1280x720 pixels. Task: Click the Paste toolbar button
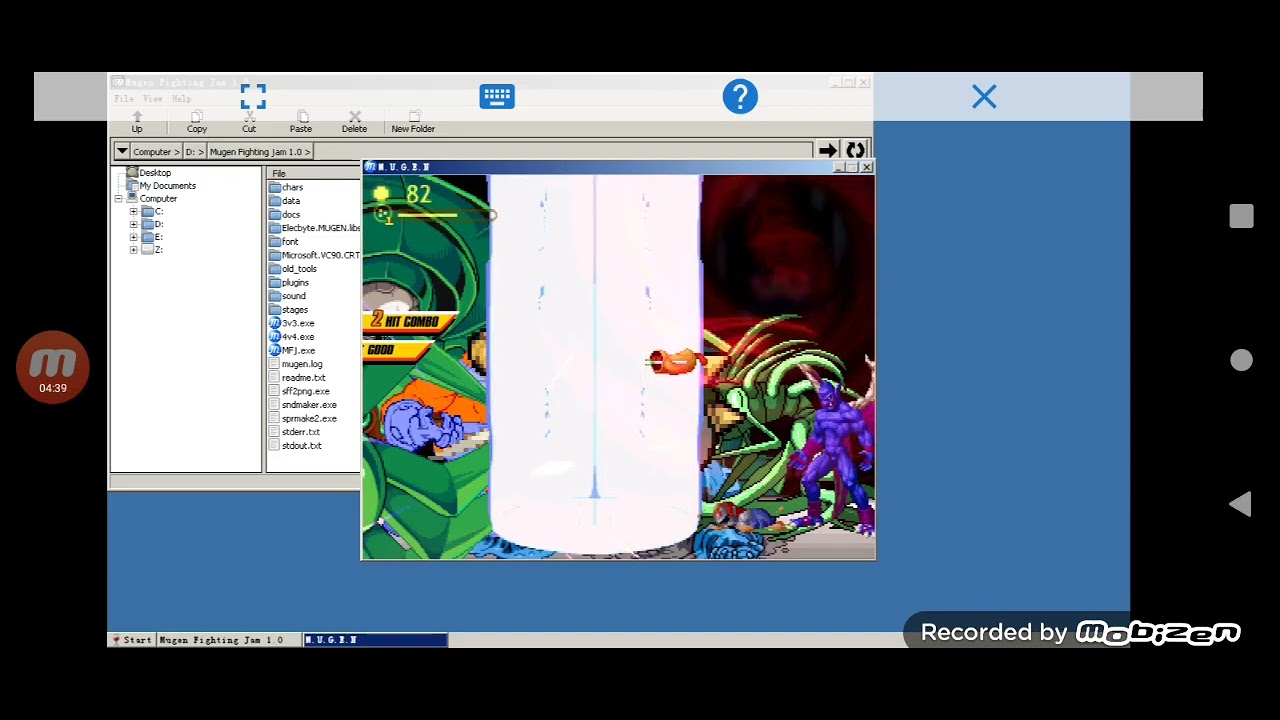pos(301,122)
